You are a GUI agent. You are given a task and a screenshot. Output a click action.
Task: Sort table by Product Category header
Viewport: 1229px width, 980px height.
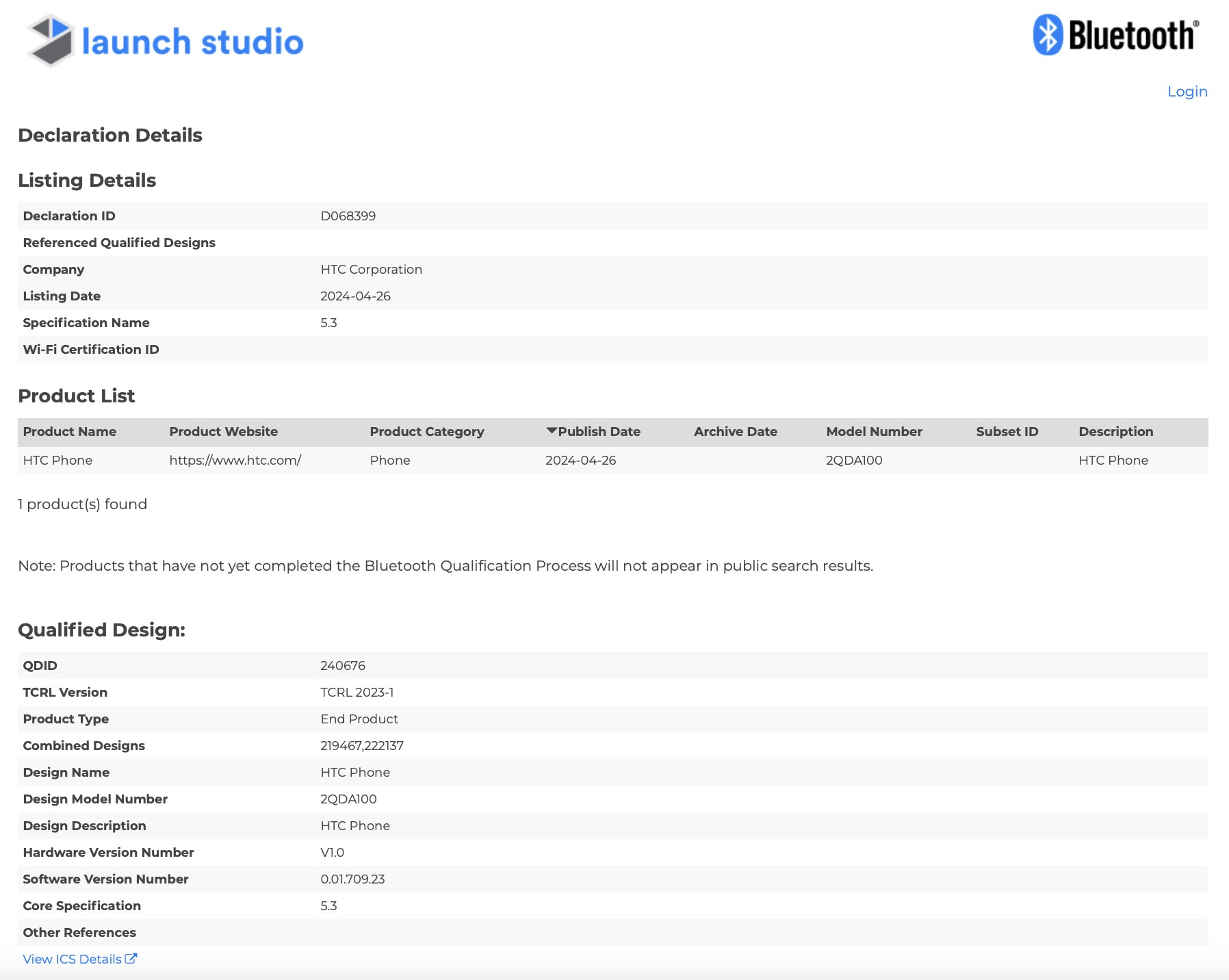point(427,431)
